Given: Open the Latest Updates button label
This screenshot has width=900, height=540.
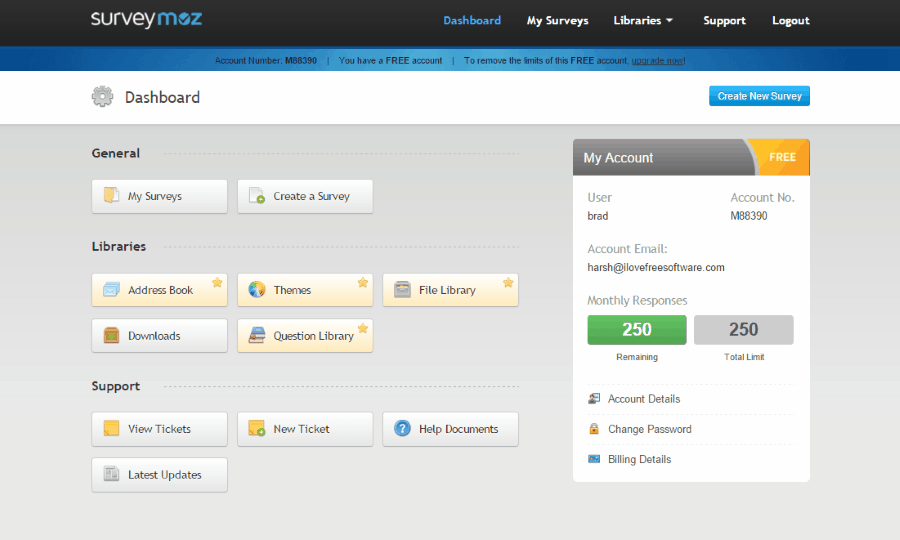Looking at the screenshot, I should (x=165, y=475).
